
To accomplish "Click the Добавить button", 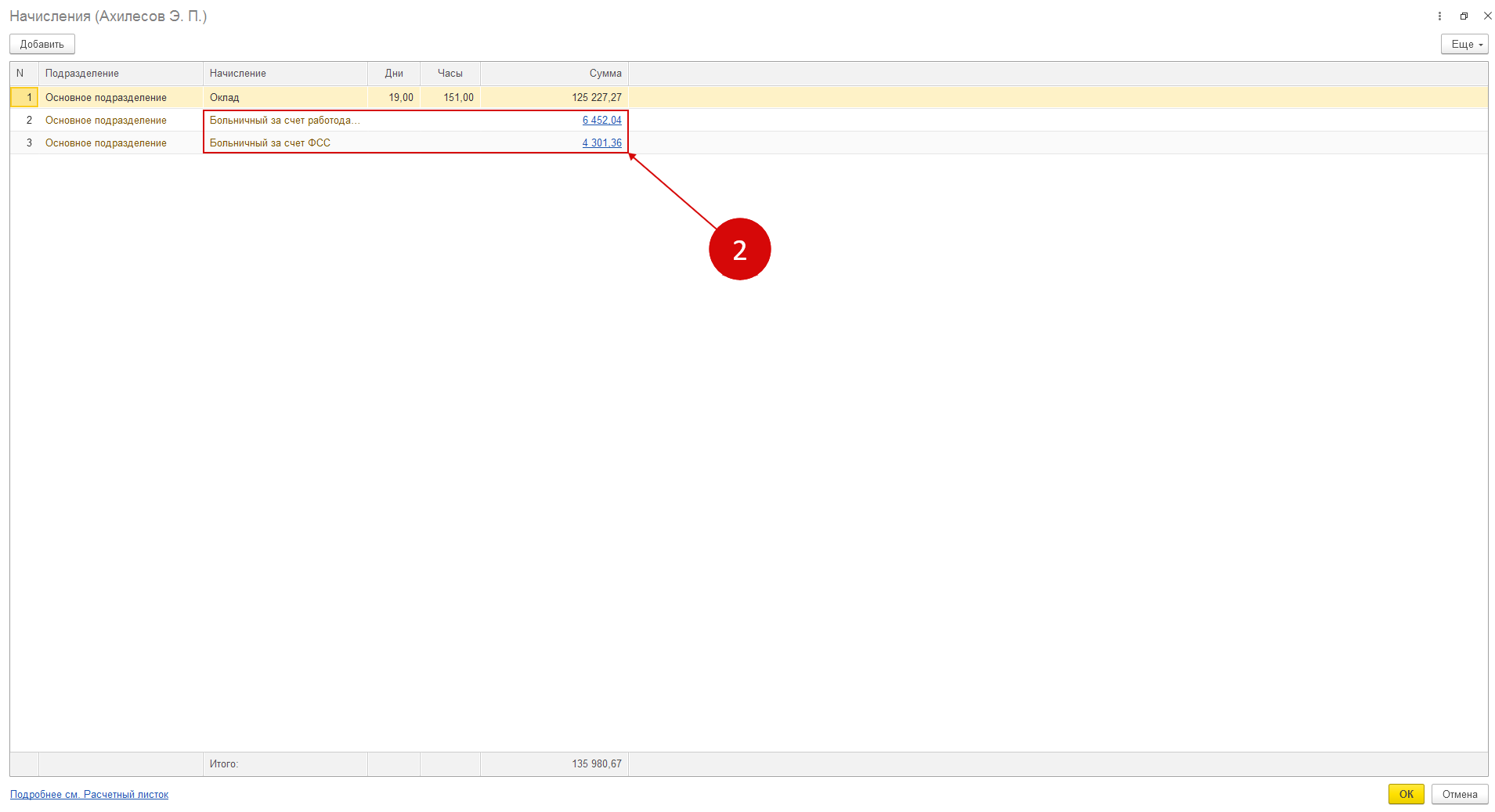I will 42,45.
